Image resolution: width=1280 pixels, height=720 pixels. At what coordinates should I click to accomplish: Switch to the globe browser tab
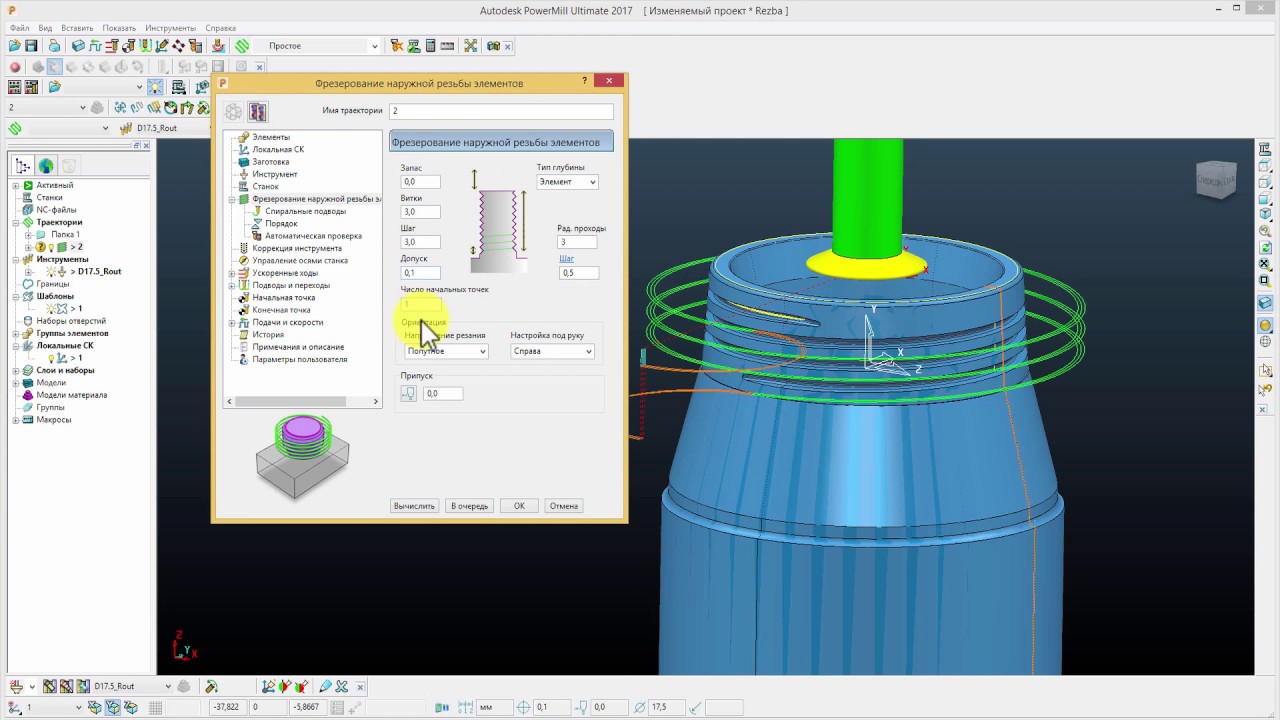coord(47,166)
